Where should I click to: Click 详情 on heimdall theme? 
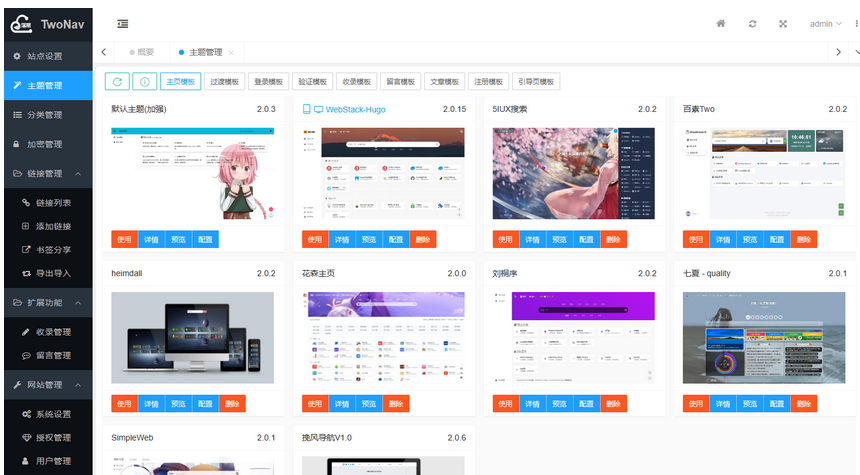coord(151,404)
